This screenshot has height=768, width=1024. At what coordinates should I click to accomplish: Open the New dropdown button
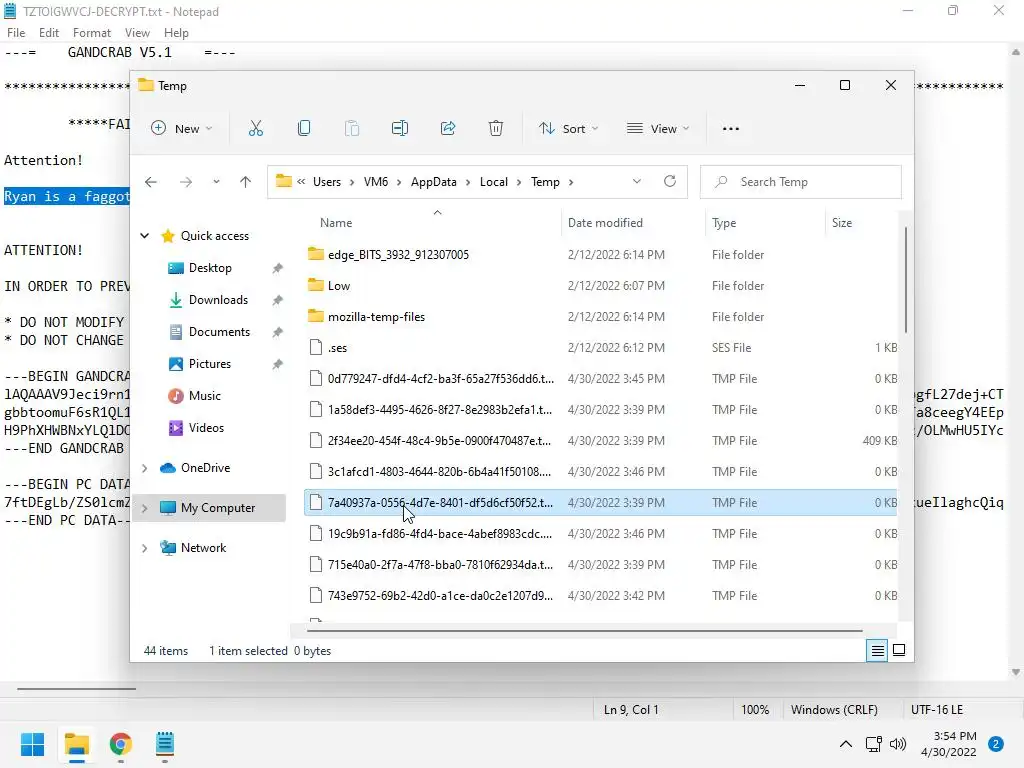[182, 129]
